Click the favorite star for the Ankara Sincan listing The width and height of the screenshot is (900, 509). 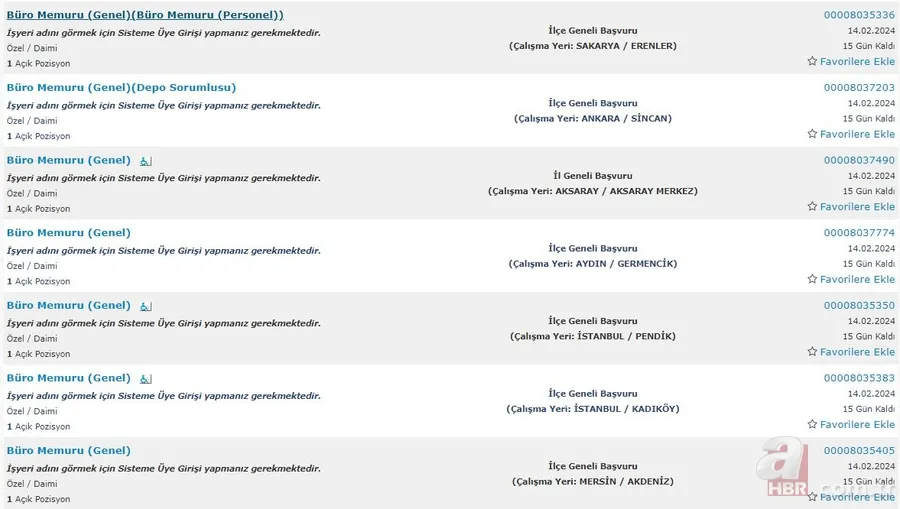click(x=812, y=134)
